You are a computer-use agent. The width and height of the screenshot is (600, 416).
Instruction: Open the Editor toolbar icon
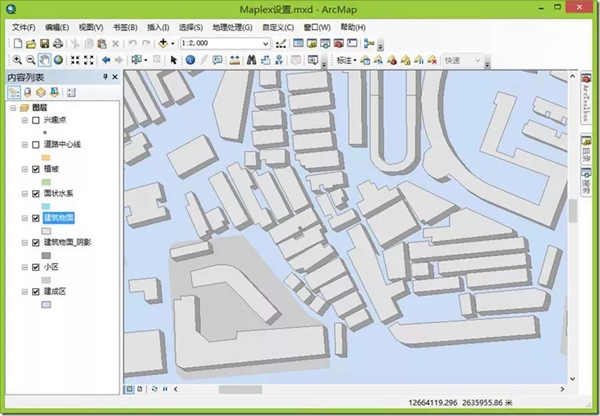coord(281,44)
